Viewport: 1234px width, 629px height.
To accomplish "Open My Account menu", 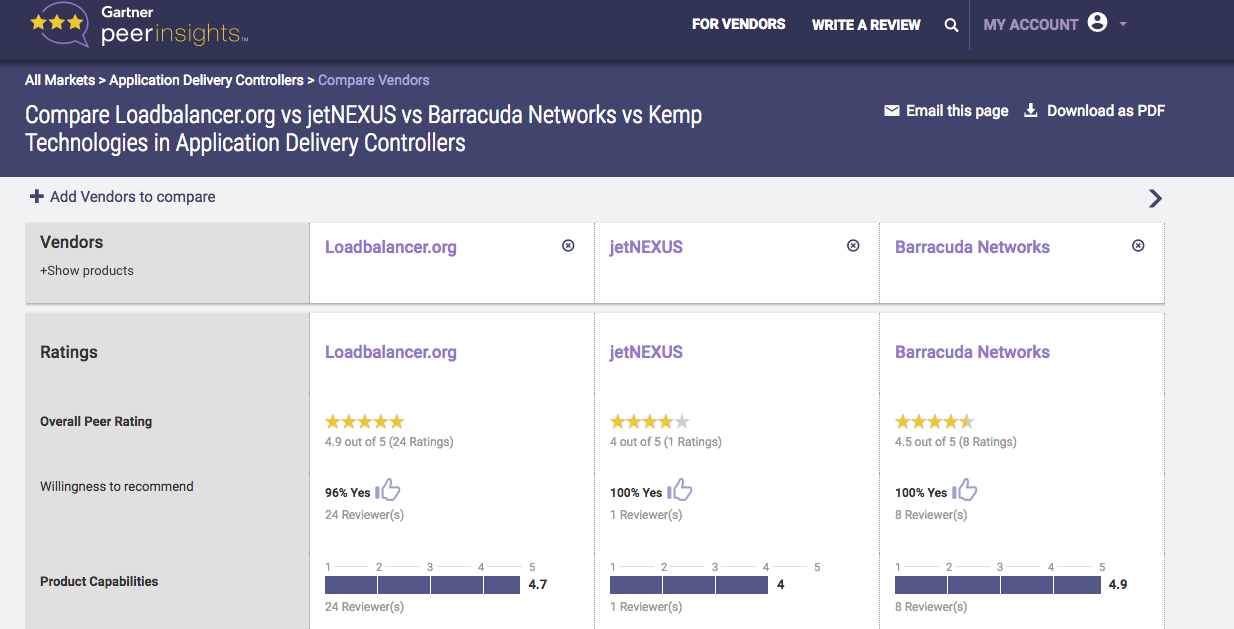I will tap(1031, 24).
